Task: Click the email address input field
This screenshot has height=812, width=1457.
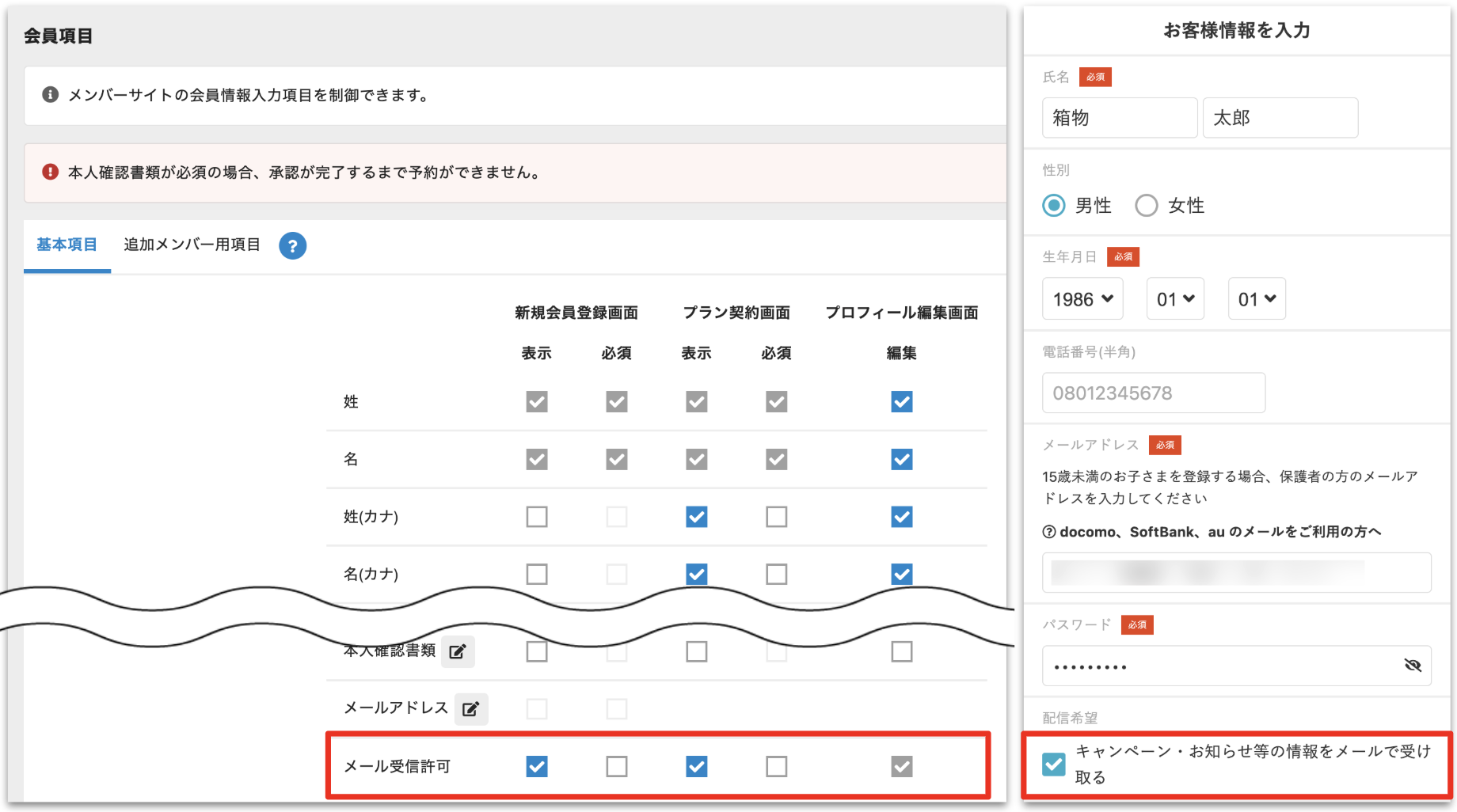Action: [x=1237, y=572]
